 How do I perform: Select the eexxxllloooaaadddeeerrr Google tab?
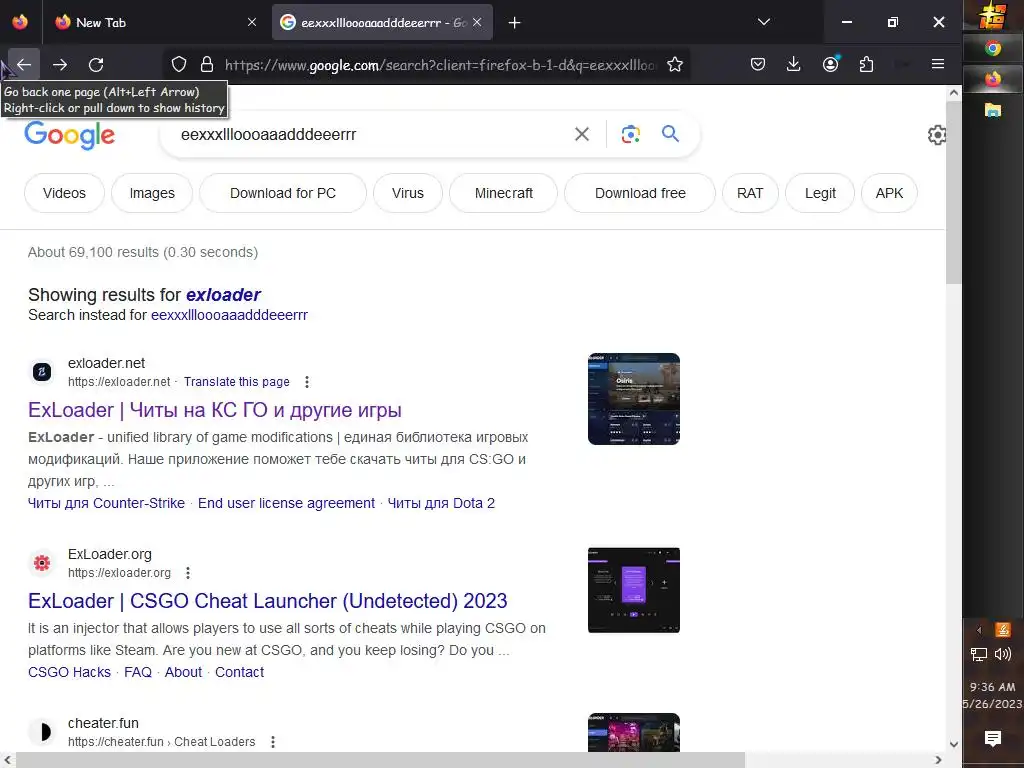click(383, 22)
